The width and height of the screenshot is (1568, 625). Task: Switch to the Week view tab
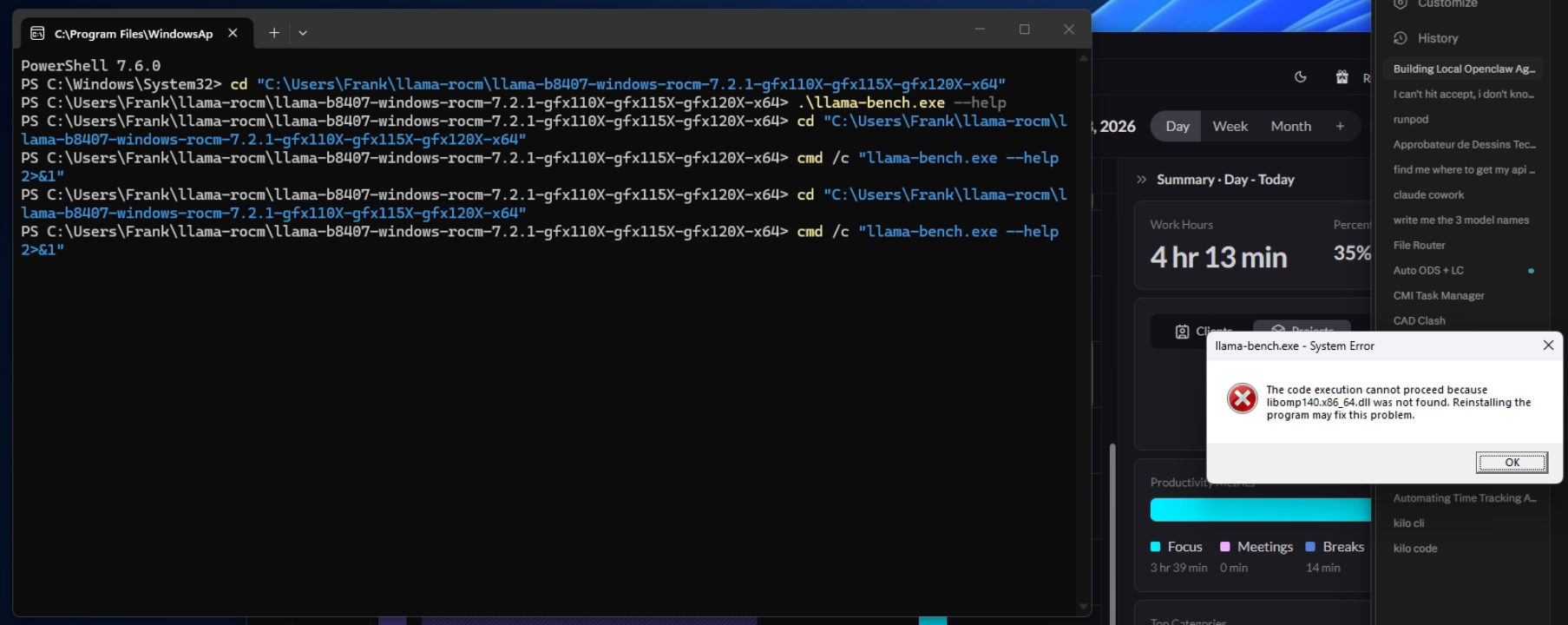(1230, 126)
